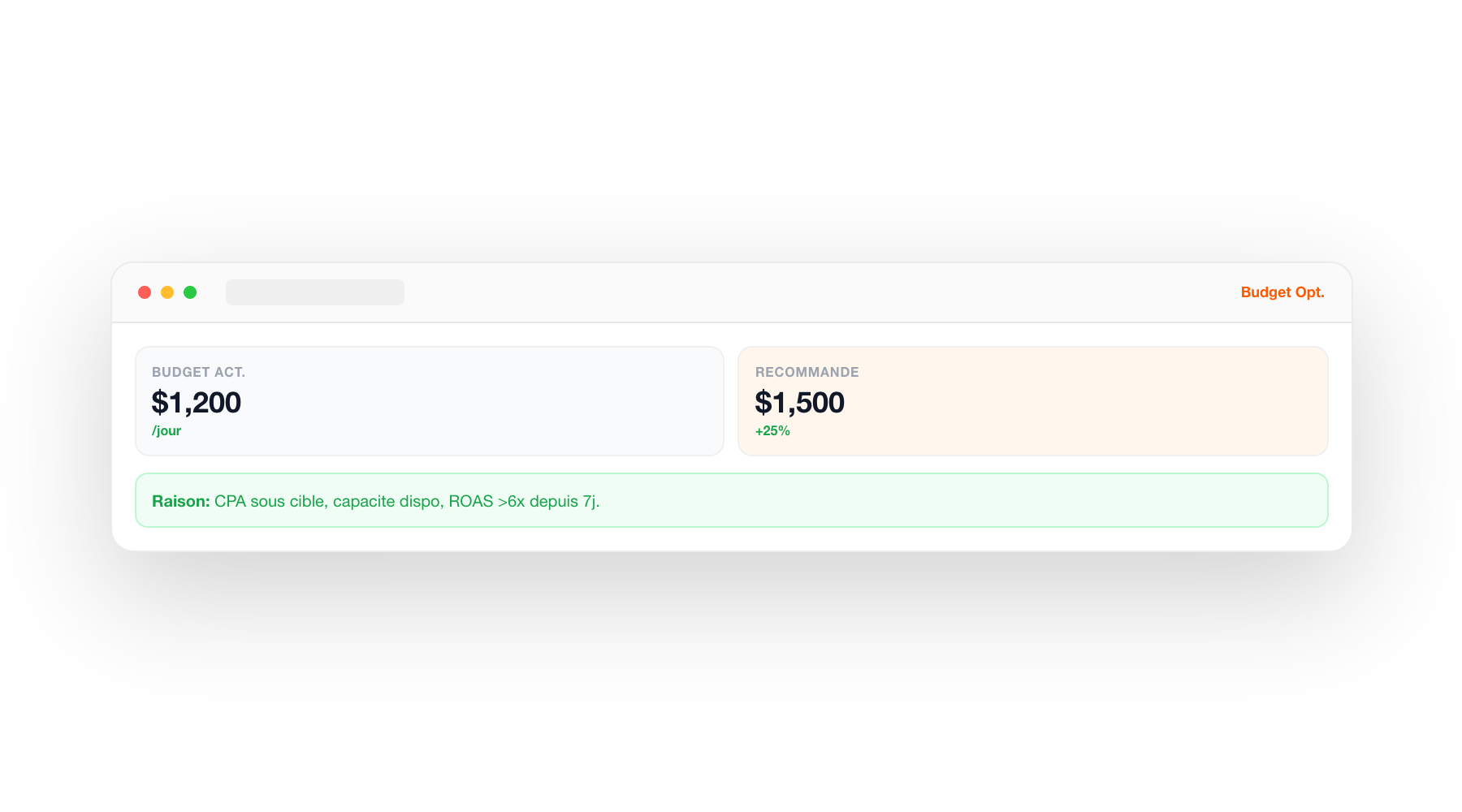Click the blank background below the window
Screen dimensions: 1462x812
coord(731,690)
